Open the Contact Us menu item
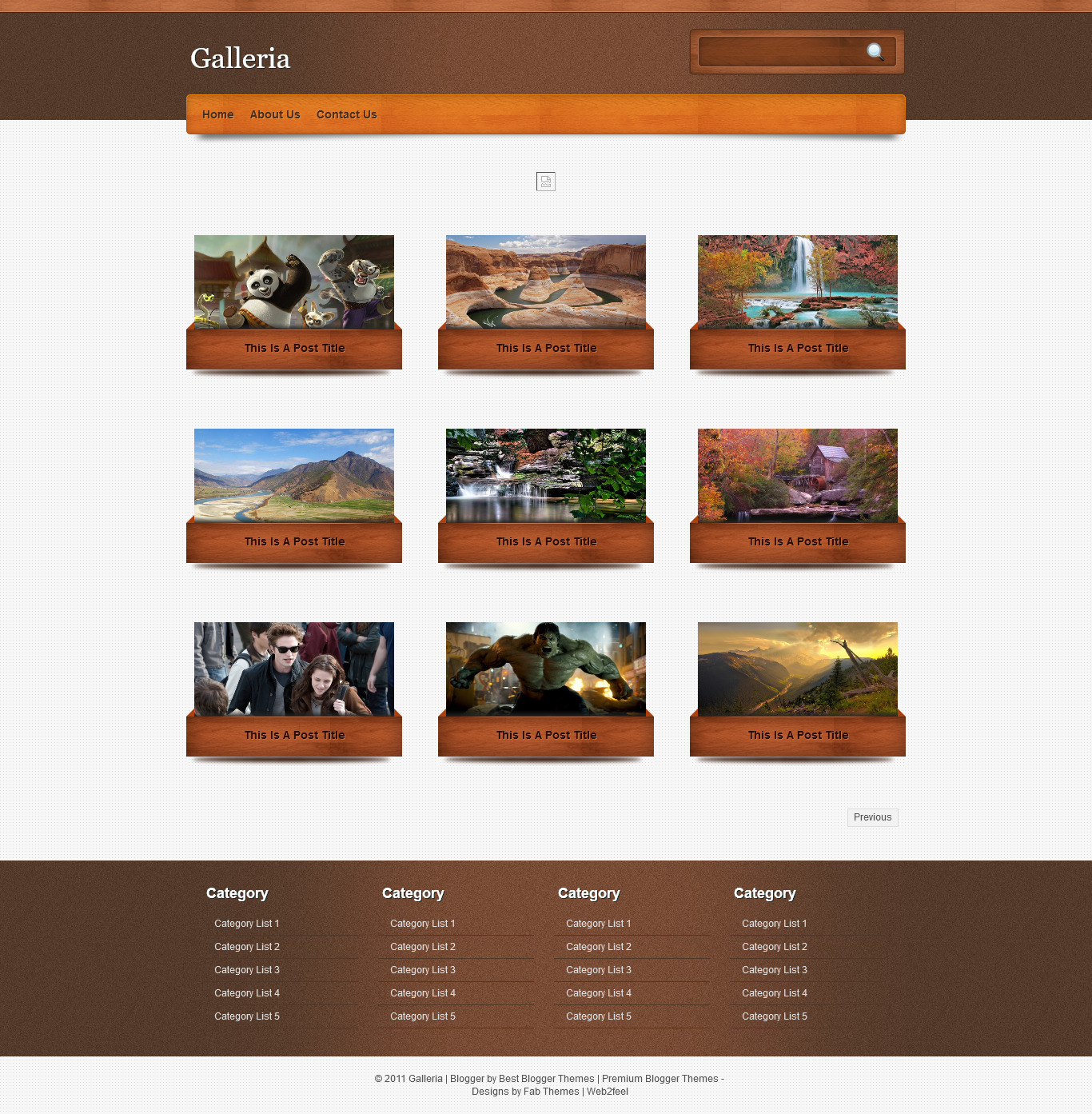This screenshot has height=1114, width=1092. [x=346, y=114]
